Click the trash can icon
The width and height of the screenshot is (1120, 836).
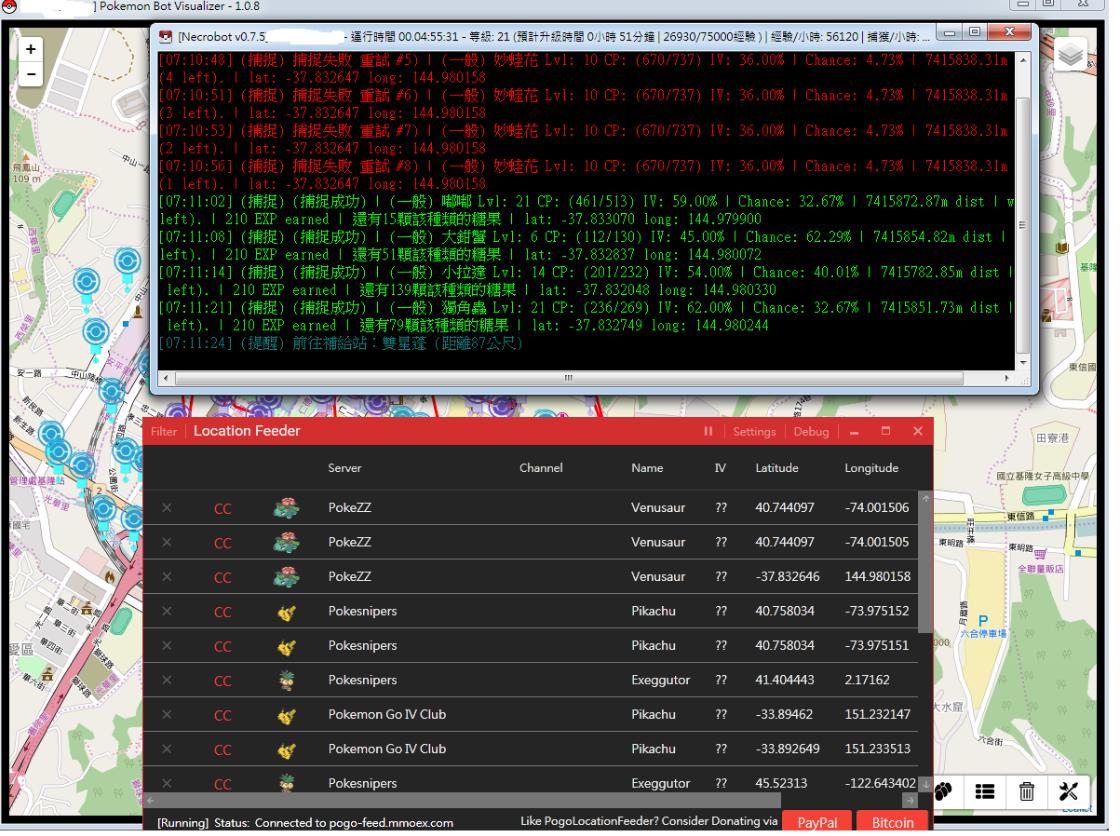[x=1026, y=792]
